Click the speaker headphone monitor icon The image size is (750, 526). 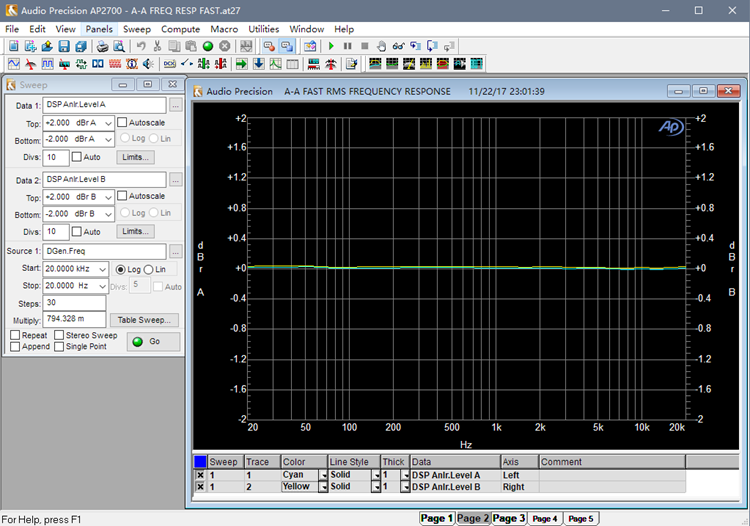click(148, 64)
